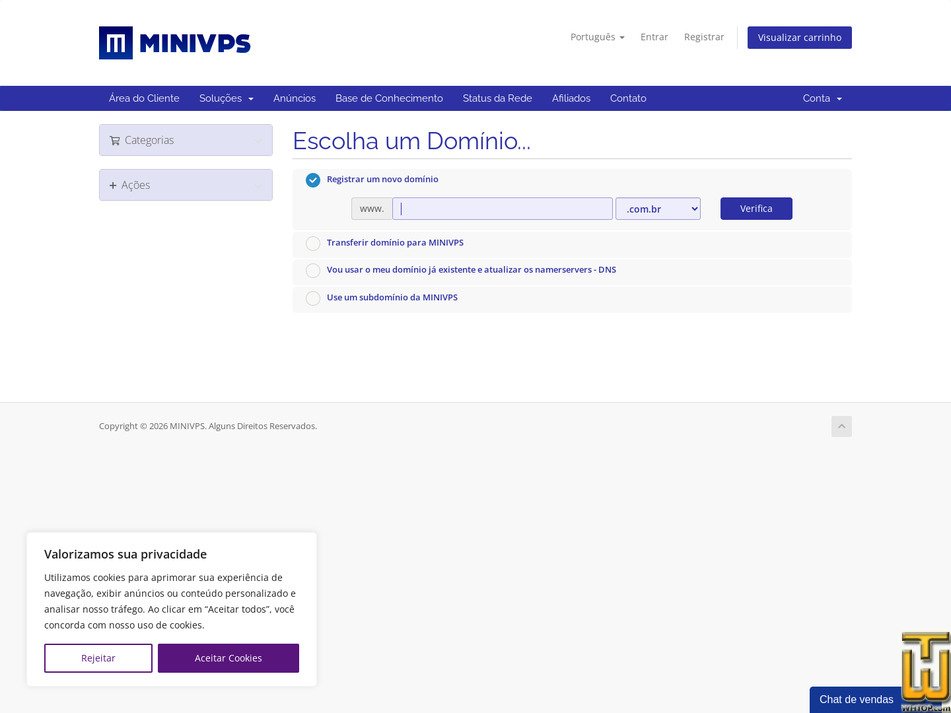Open the .com.br domain extension dropdown

(657, 209)
